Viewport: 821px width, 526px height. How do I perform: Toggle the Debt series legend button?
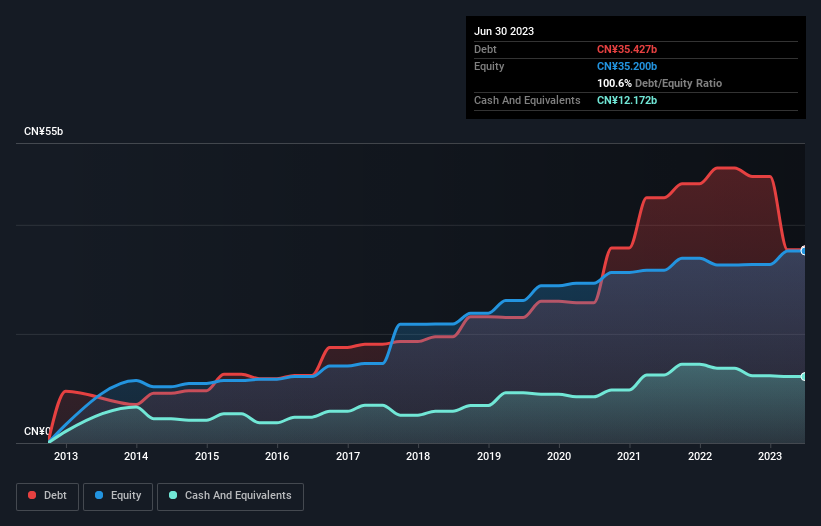(x=47, y=496)
